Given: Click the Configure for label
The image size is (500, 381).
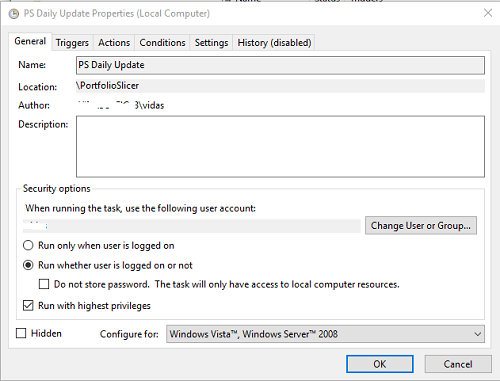Looking at the screenshot, I should click(x=129, y=334).
